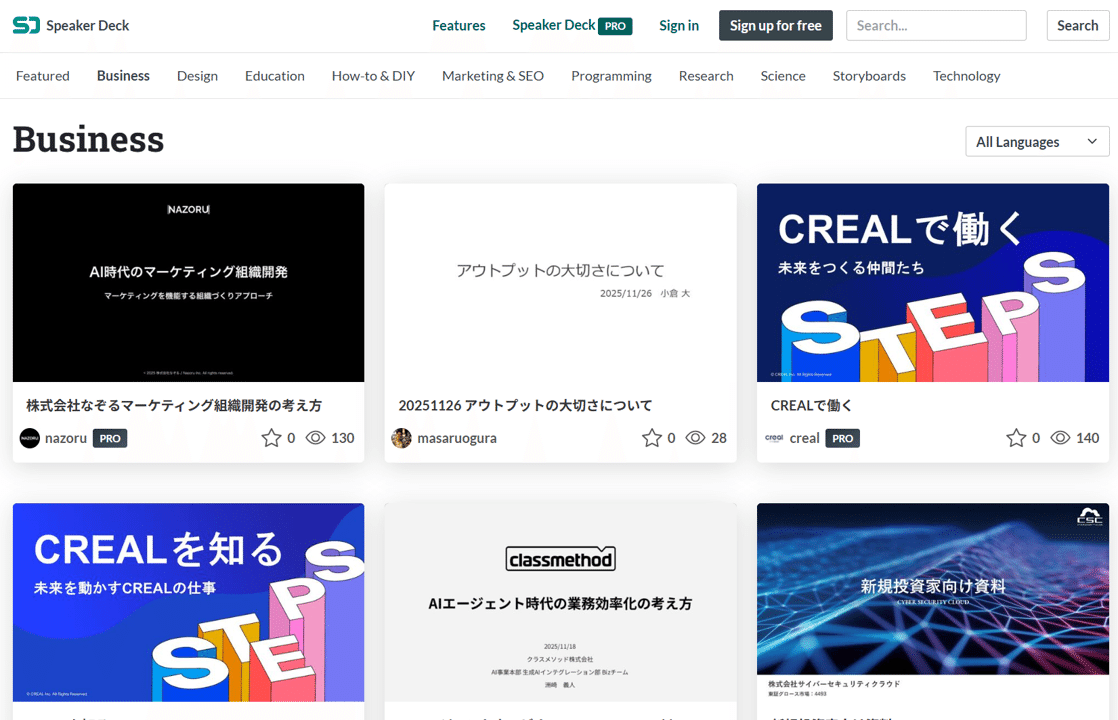The width and height of the screenshot is (1118, 720).
Task: Switch to the Technology category tab
Action: [x=966, y=75]
